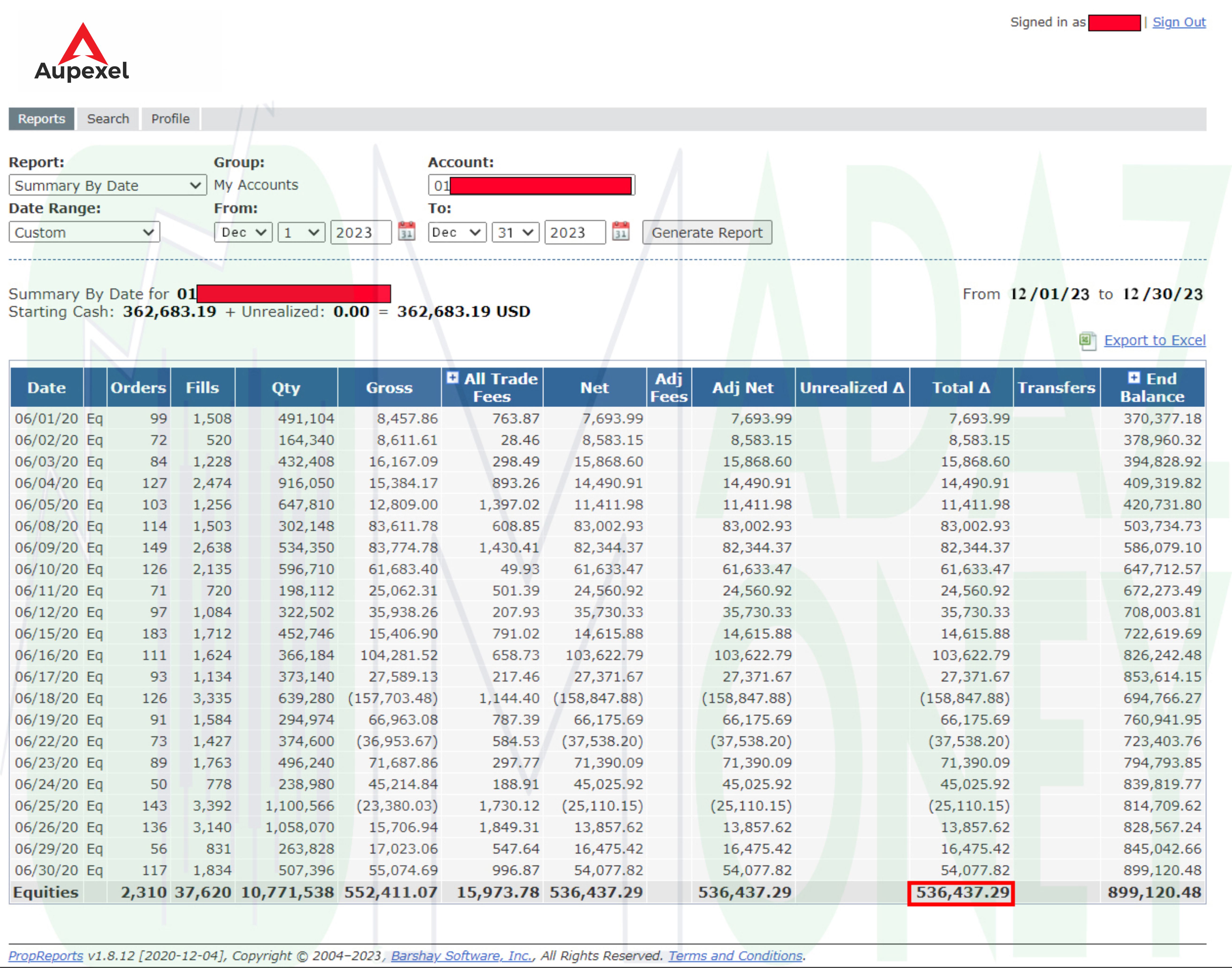Click end balance 370,377.18
The height and width of the screenshot is (968, 1232).
tap(1162, 419)
